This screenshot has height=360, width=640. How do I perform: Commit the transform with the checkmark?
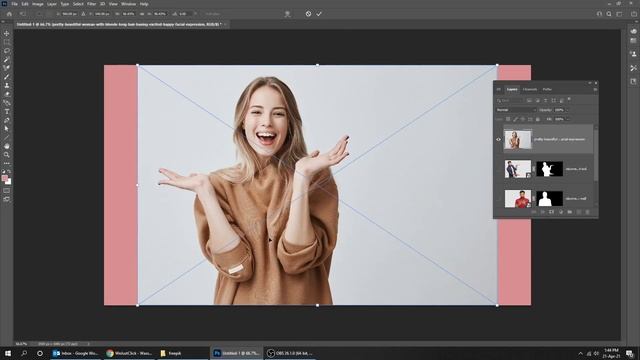click(x=319, y=14)
